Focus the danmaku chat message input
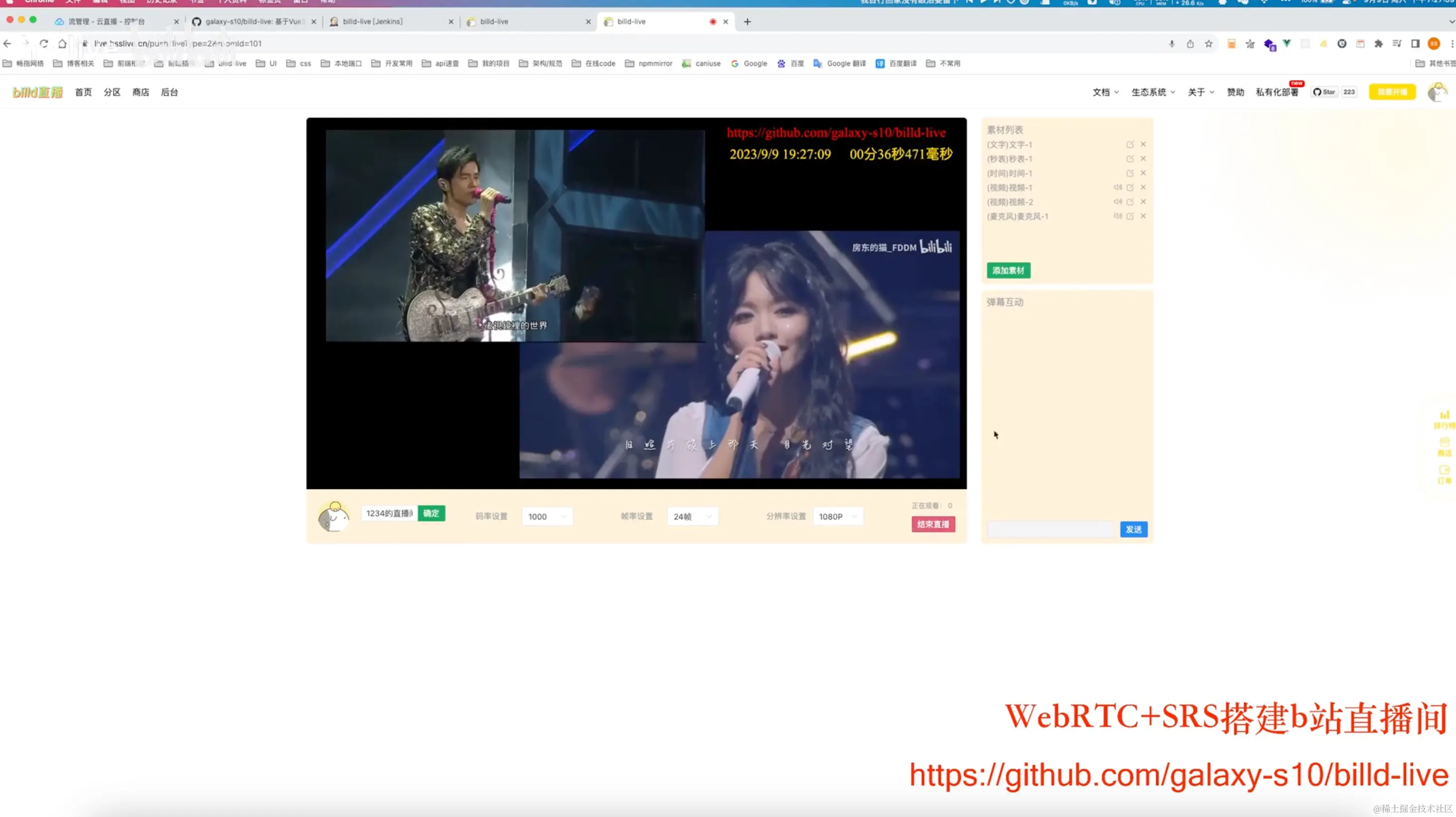The width and height of the screenshot is (1456, 817). pos(1050,529)
